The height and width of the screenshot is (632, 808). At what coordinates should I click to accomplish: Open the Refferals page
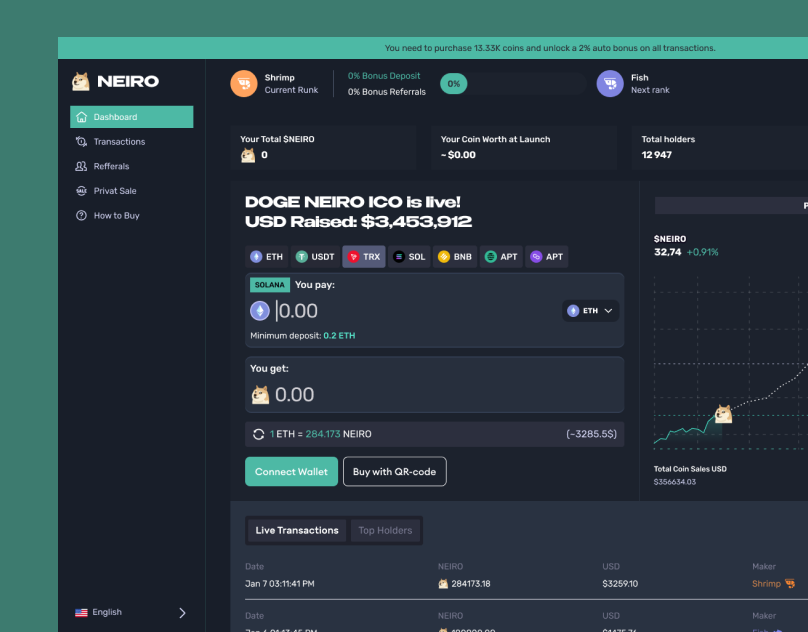point(102,166)
